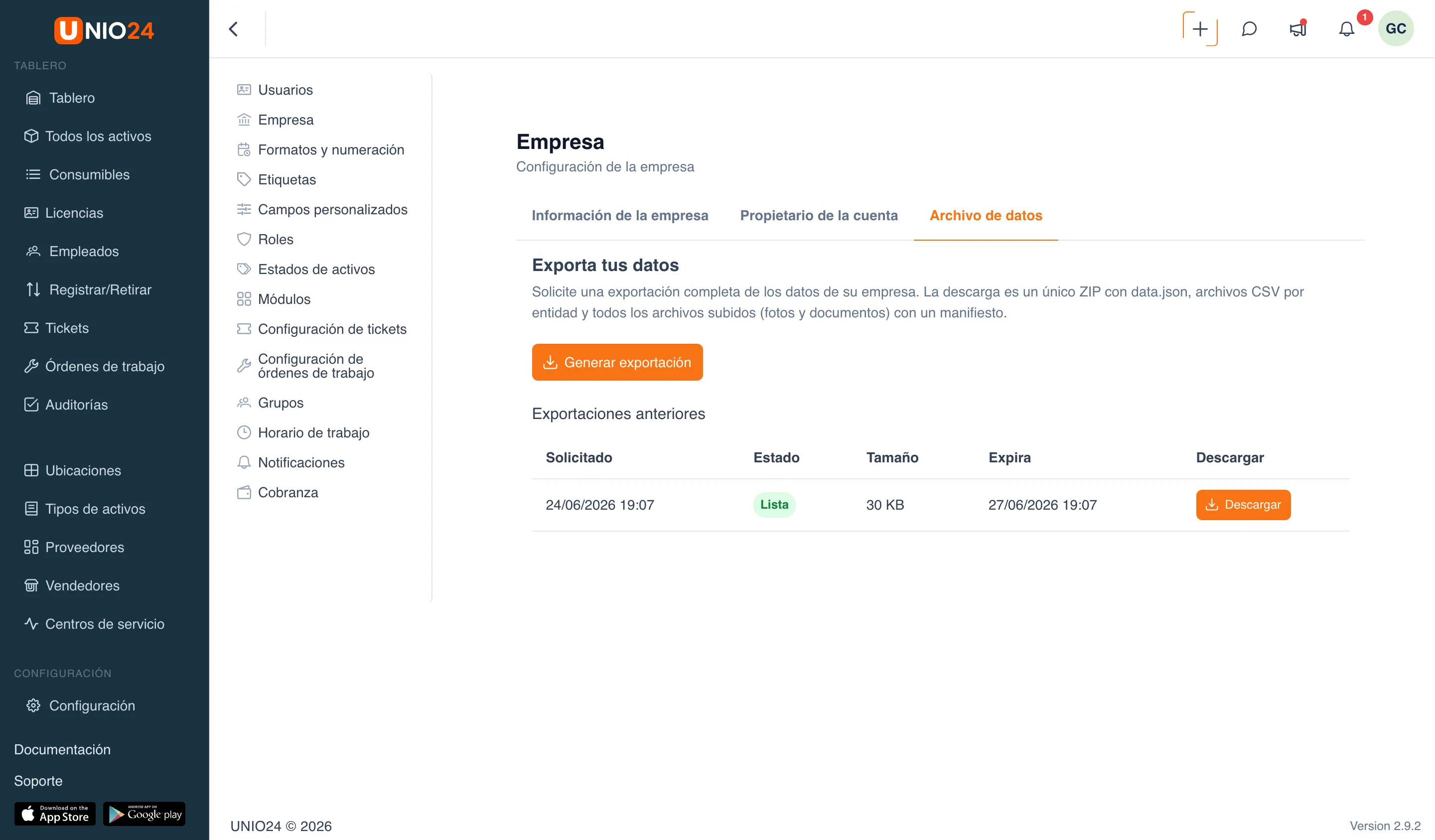Open the GC user avatar menu

(x=1396, y=28)
